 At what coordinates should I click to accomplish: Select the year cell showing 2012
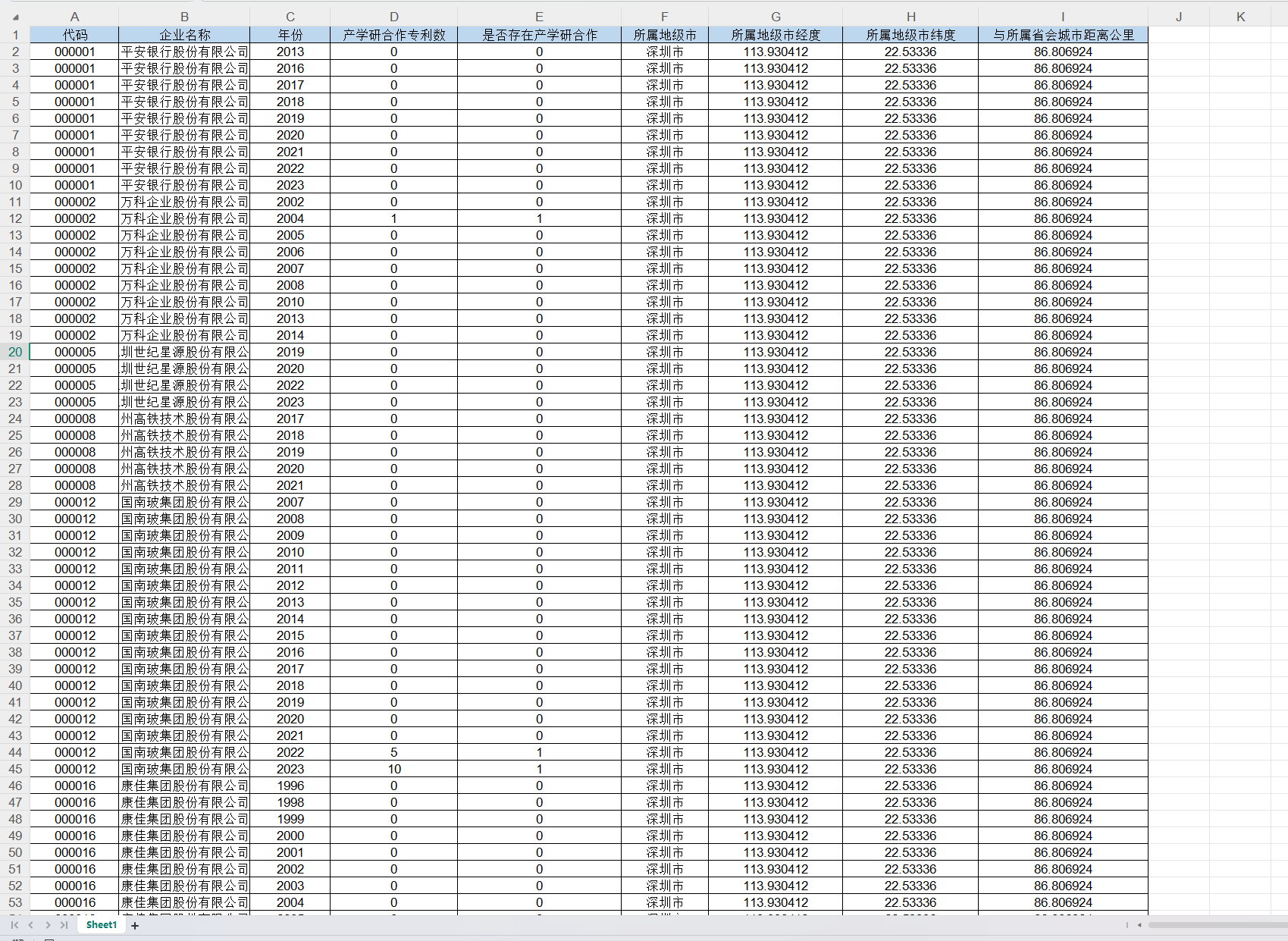[x=290, y=585]
